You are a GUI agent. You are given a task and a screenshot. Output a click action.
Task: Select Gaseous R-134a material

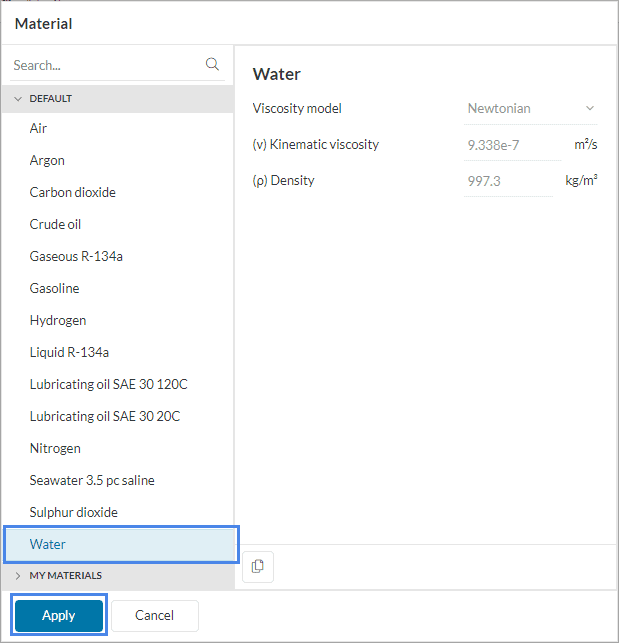tap(76, 256)
